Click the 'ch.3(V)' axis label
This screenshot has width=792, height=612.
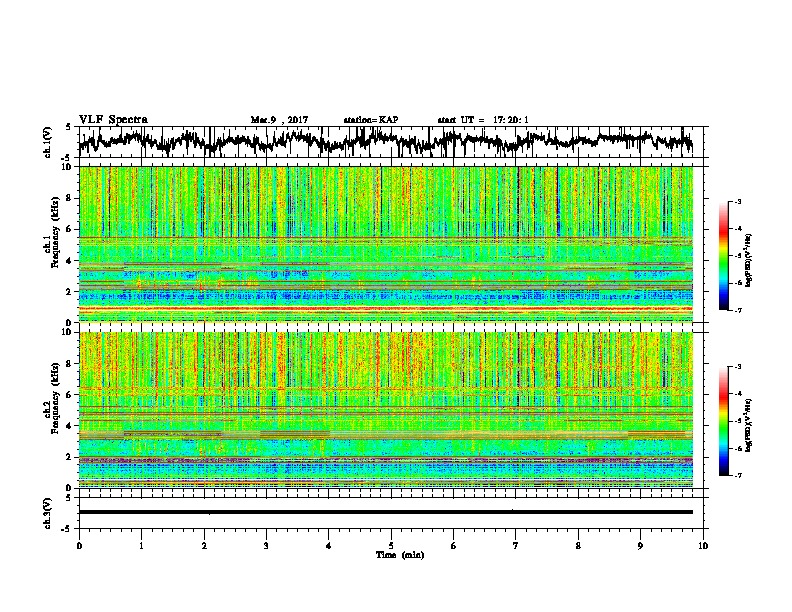coord(48,513)
